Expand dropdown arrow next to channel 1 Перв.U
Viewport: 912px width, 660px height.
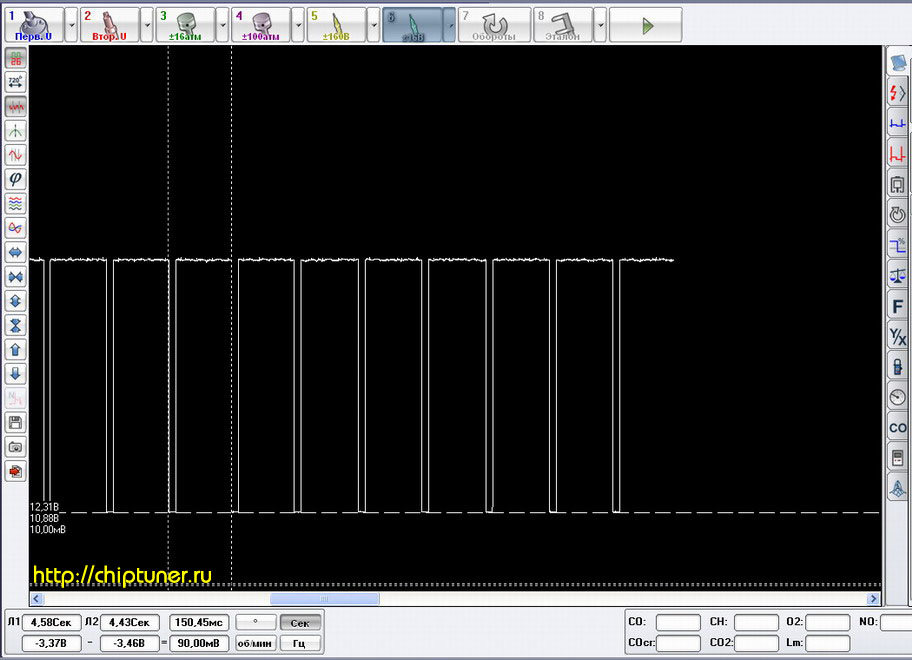pyautogui.click(x=71, y=25)
